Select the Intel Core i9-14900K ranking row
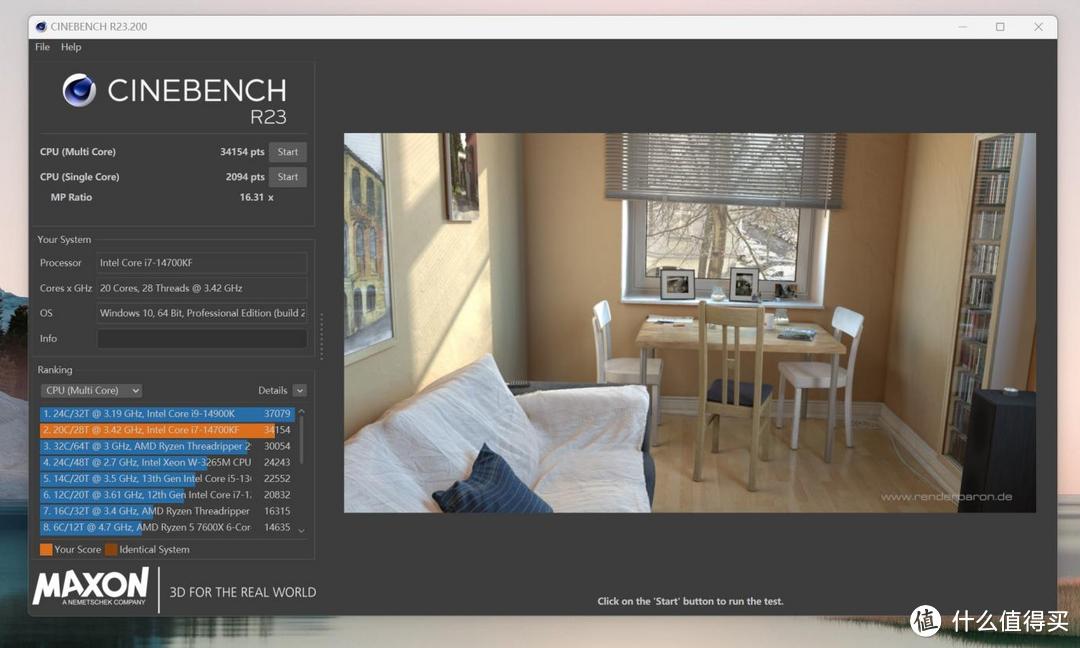 tap(167, 414)
